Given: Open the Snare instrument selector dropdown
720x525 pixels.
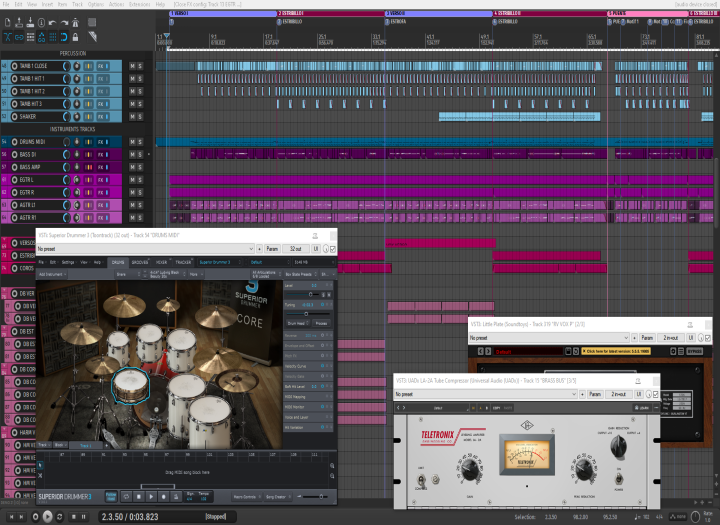Looking at the screenshot, I should click(128, 274).
